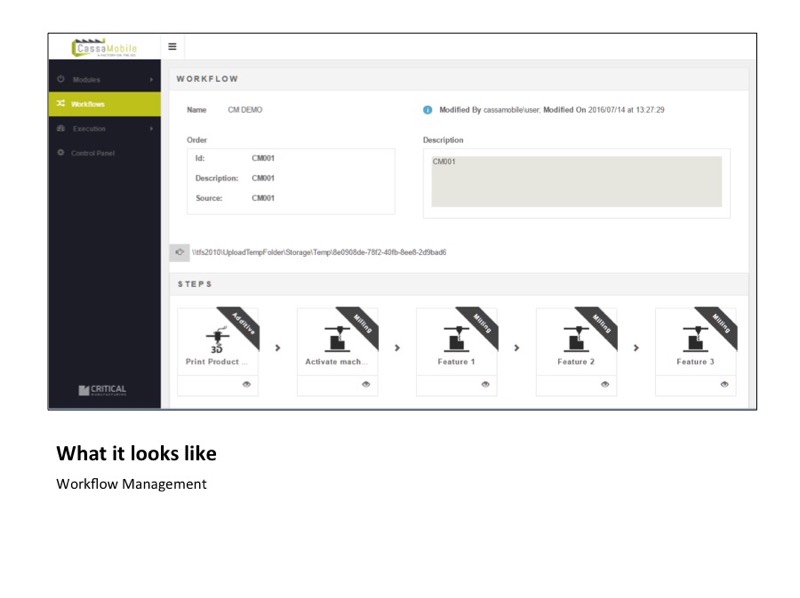Toggle the eye icon under Feature 1
This screenshot has height=598, width=800.
[x=485, y=385]
